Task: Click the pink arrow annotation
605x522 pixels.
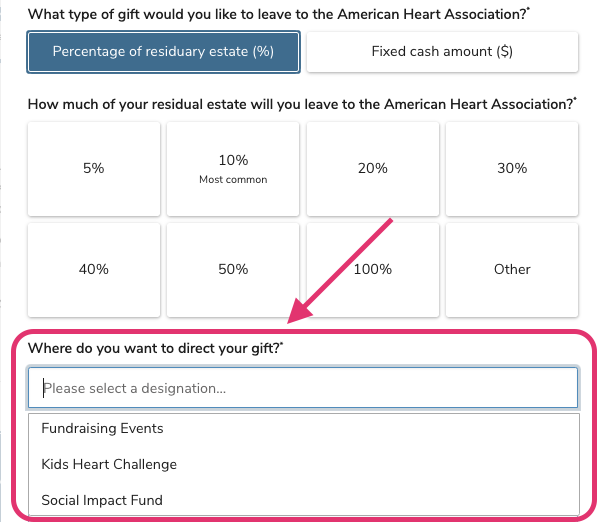Action: [340, 270]
